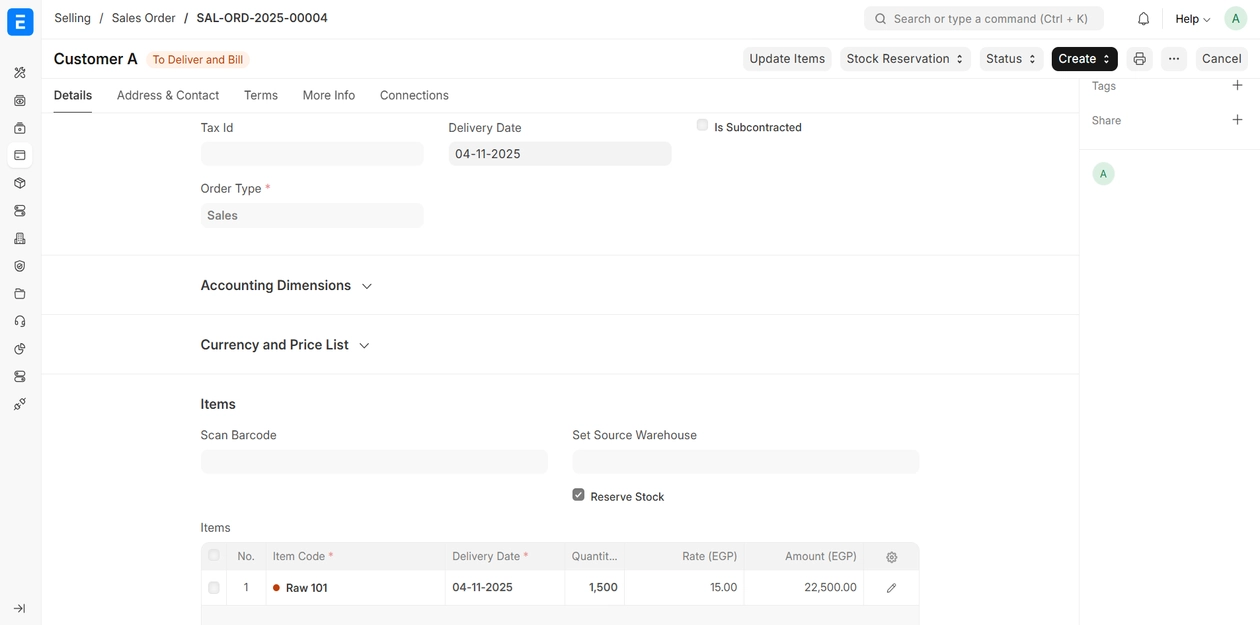Image resolution: width=1260 pixels, height=625 pixels.
Task: Select the row 1 checkbox for Raw 101
Action: click(x=214, y=588)
